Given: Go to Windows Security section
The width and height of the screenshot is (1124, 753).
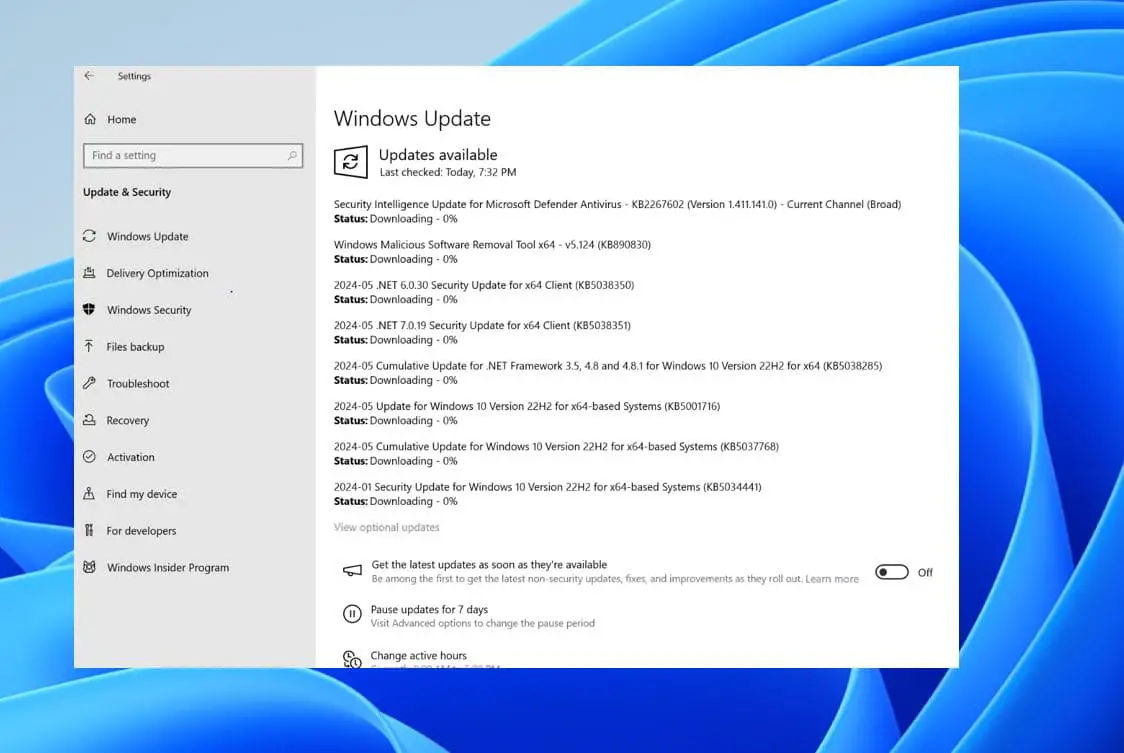Looking at the screenshot, I should [149, 310].
